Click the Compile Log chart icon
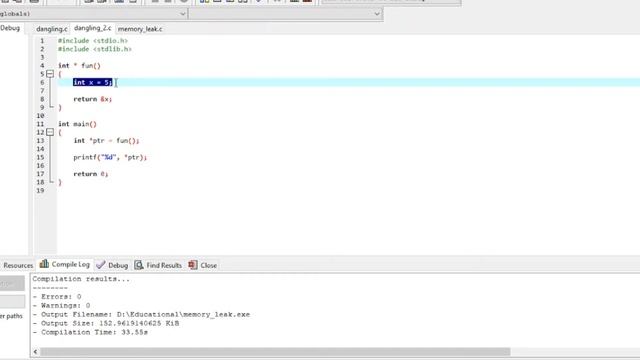 point(44,264)
